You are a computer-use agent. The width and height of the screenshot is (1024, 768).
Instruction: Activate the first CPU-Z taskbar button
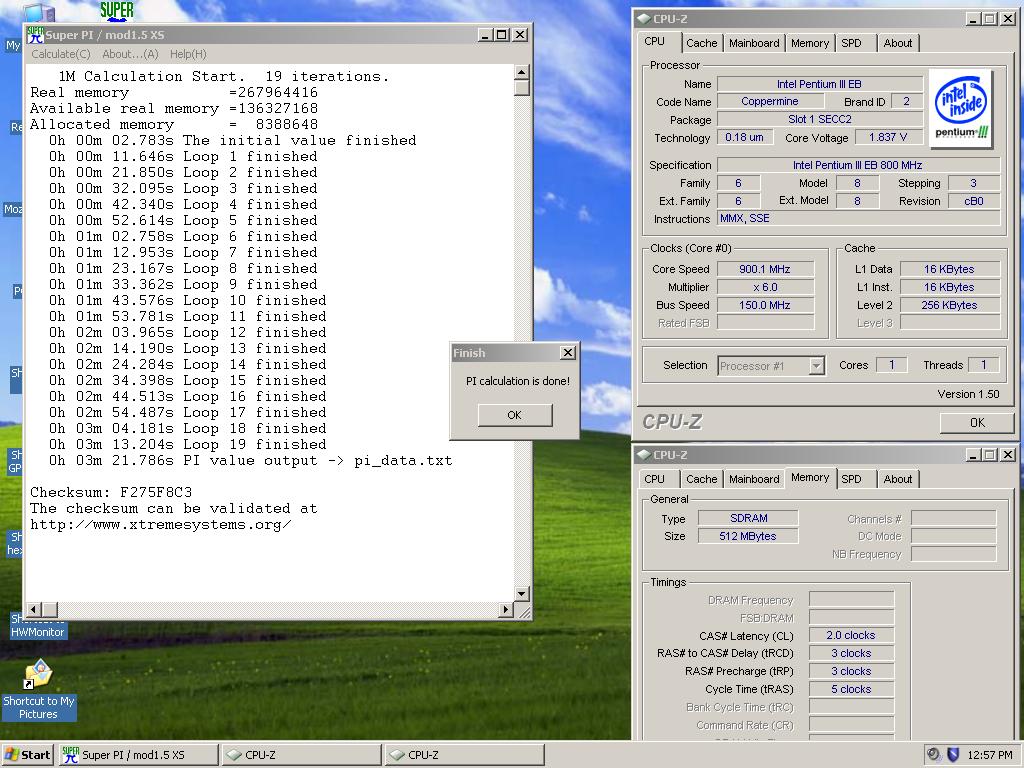pos(301,755)
